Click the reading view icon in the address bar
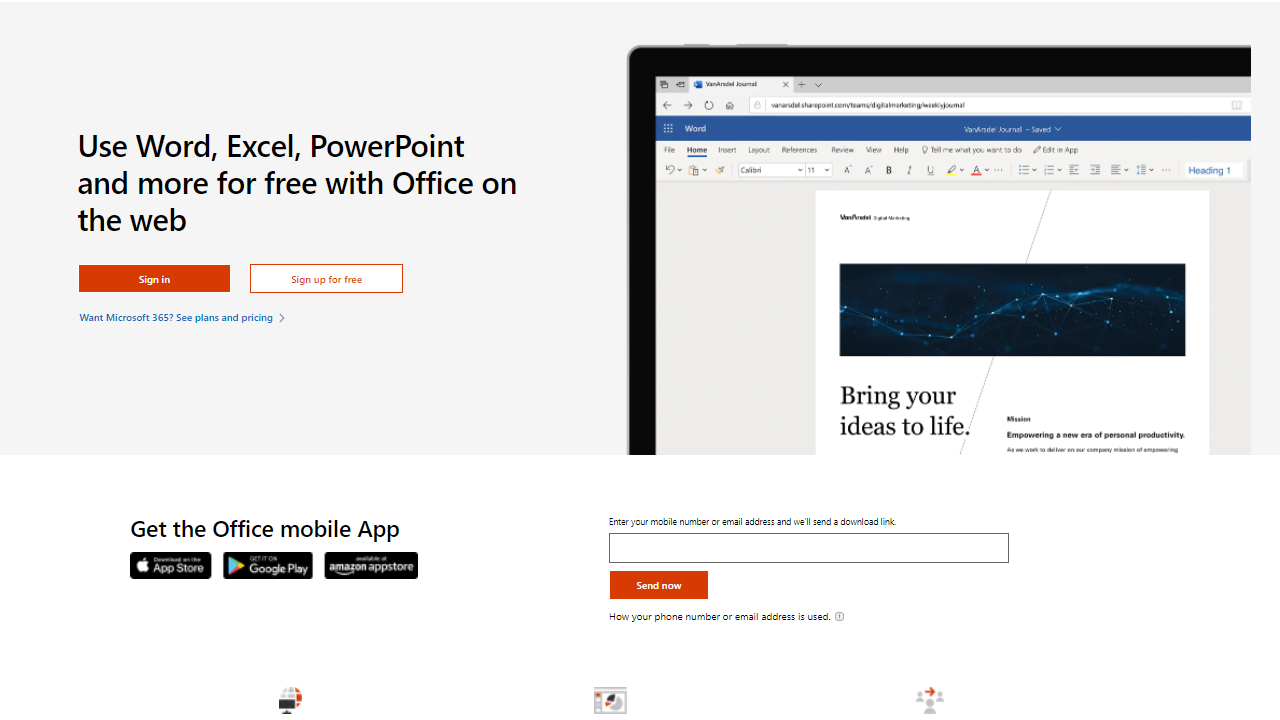Viewport: 1280px width, 720px height. (1237, 105)
